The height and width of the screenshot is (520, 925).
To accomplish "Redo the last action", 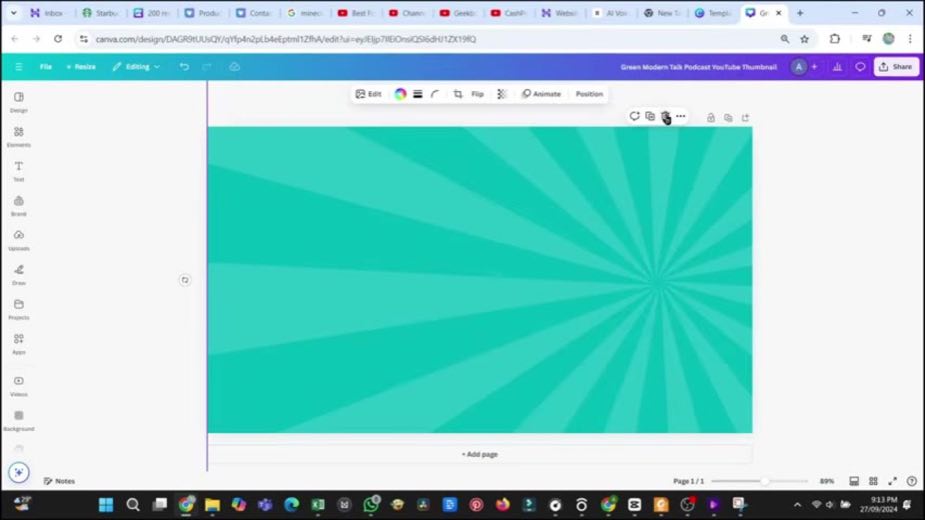I will [206, 67].
